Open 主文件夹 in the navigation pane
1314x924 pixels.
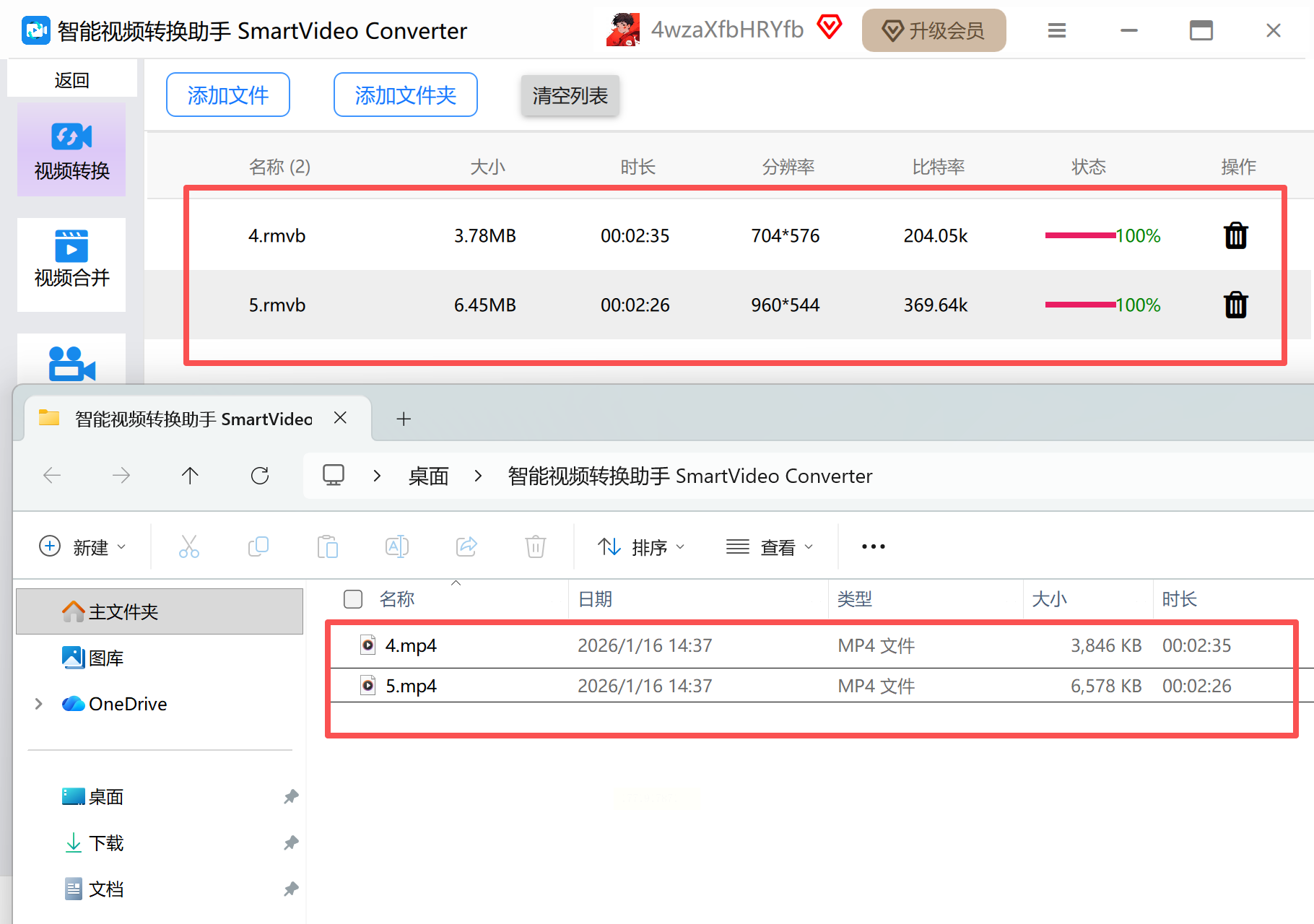(160, 611)
